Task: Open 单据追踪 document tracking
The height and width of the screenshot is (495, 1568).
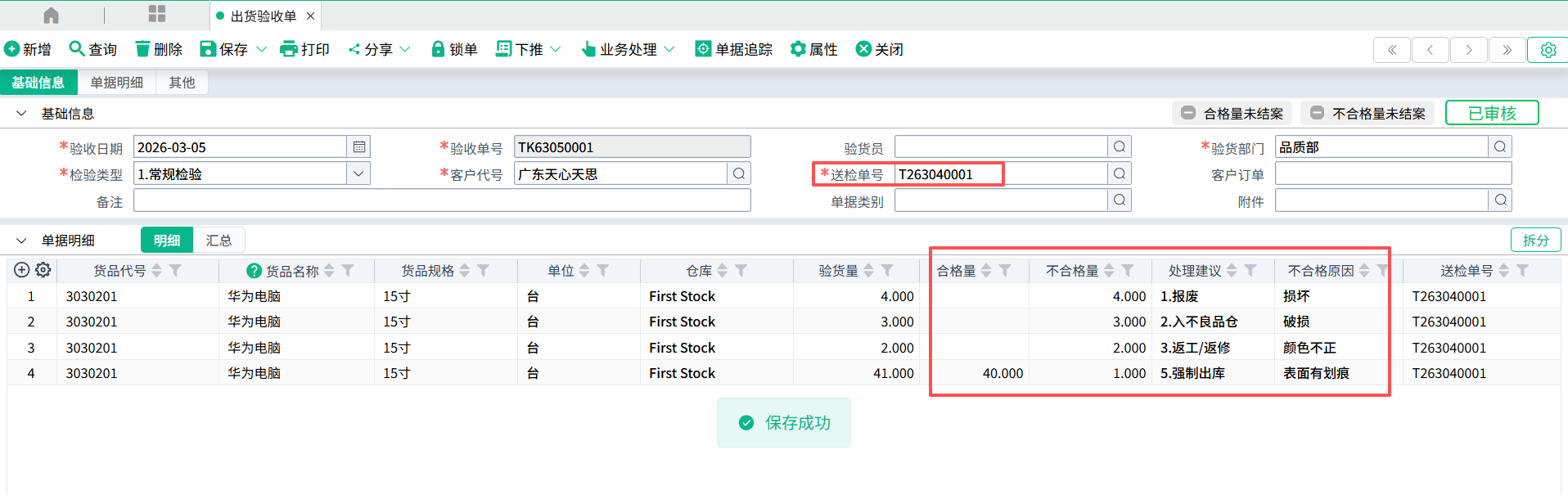Action: [733, 49]
